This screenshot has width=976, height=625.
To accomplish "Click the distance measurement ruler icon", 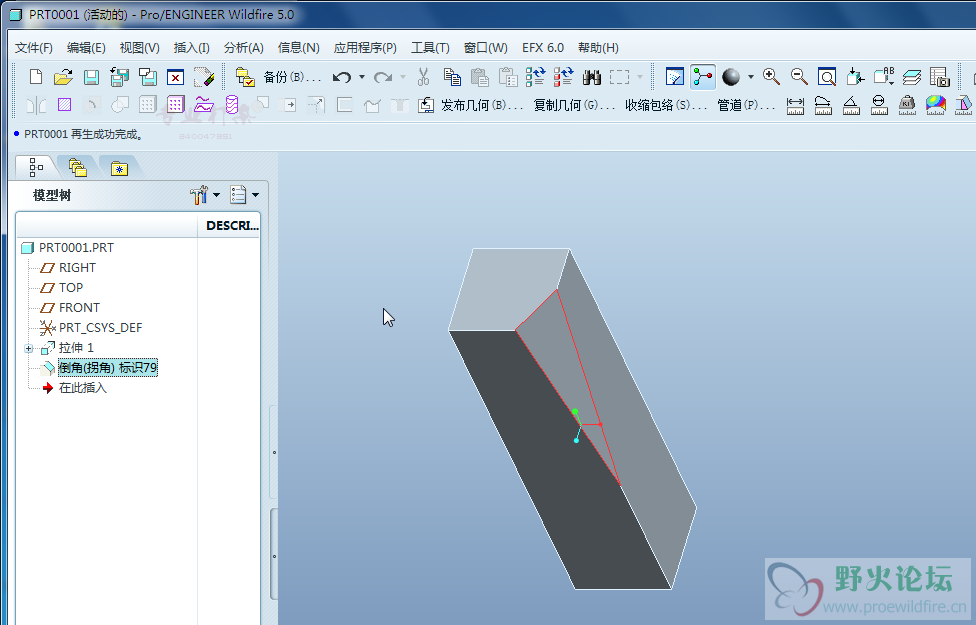I will 795,105.
